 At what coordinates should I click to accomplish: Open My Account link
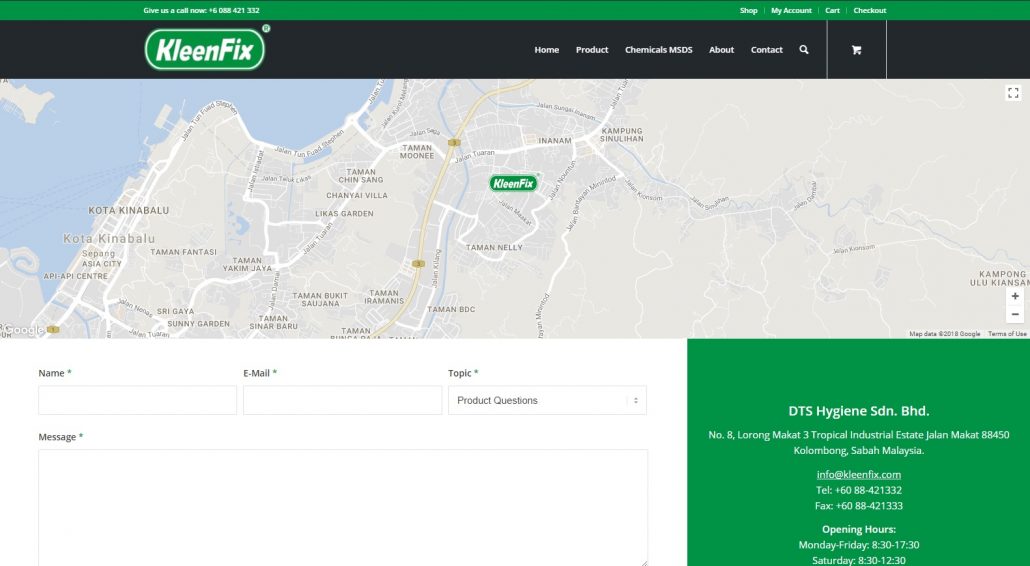click(x=791, y=10)
